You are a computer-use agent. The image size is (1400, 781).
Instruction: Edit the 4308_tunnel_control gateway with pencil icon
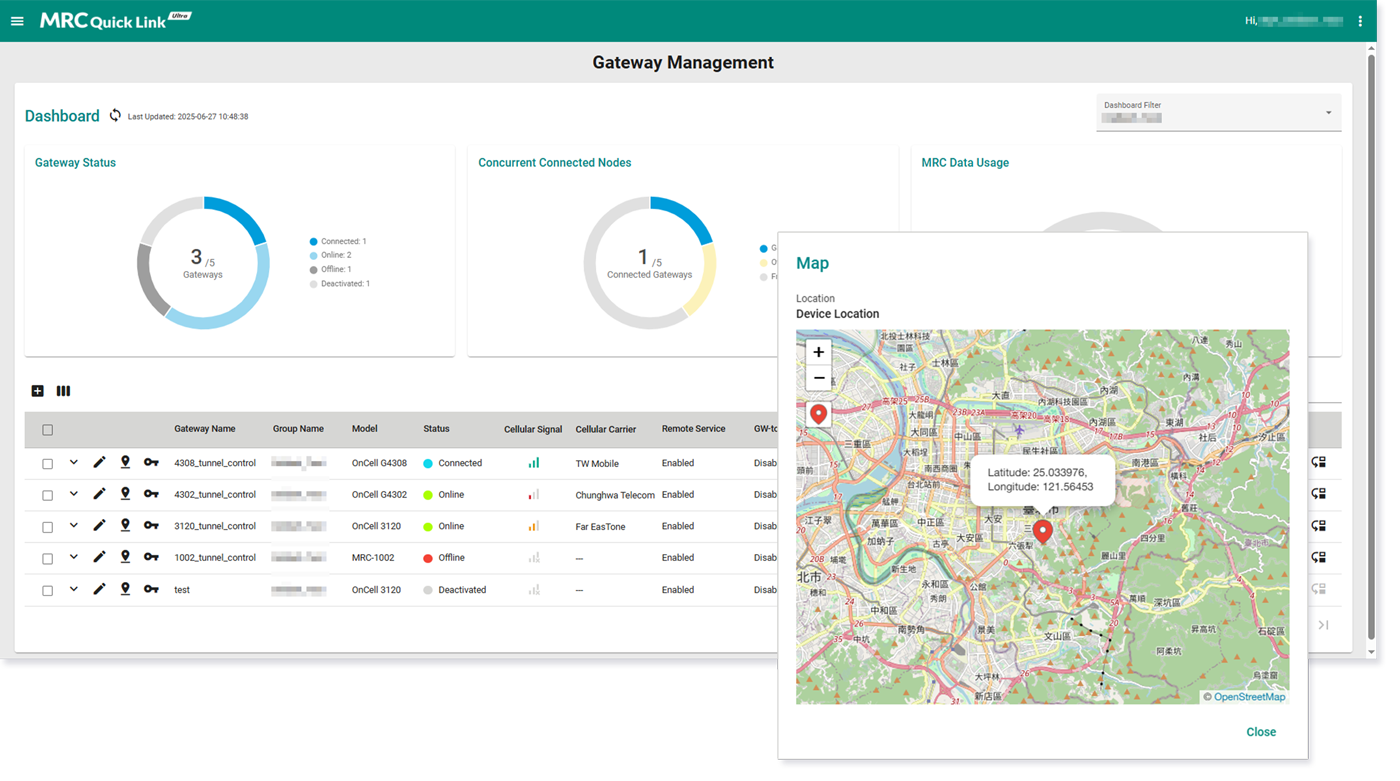99,462
